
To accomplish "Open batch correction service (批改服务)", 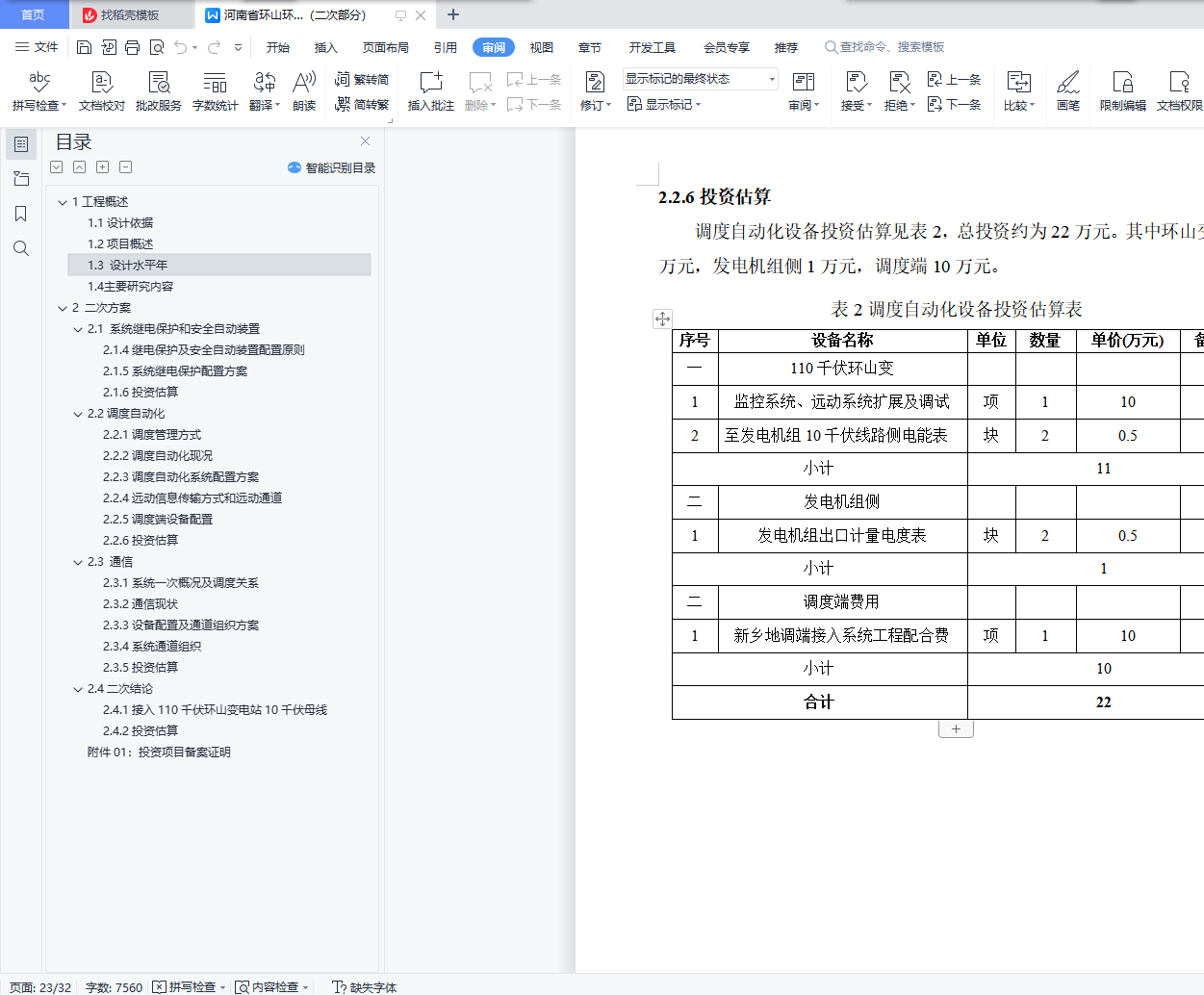I will (x=159, y=91).
